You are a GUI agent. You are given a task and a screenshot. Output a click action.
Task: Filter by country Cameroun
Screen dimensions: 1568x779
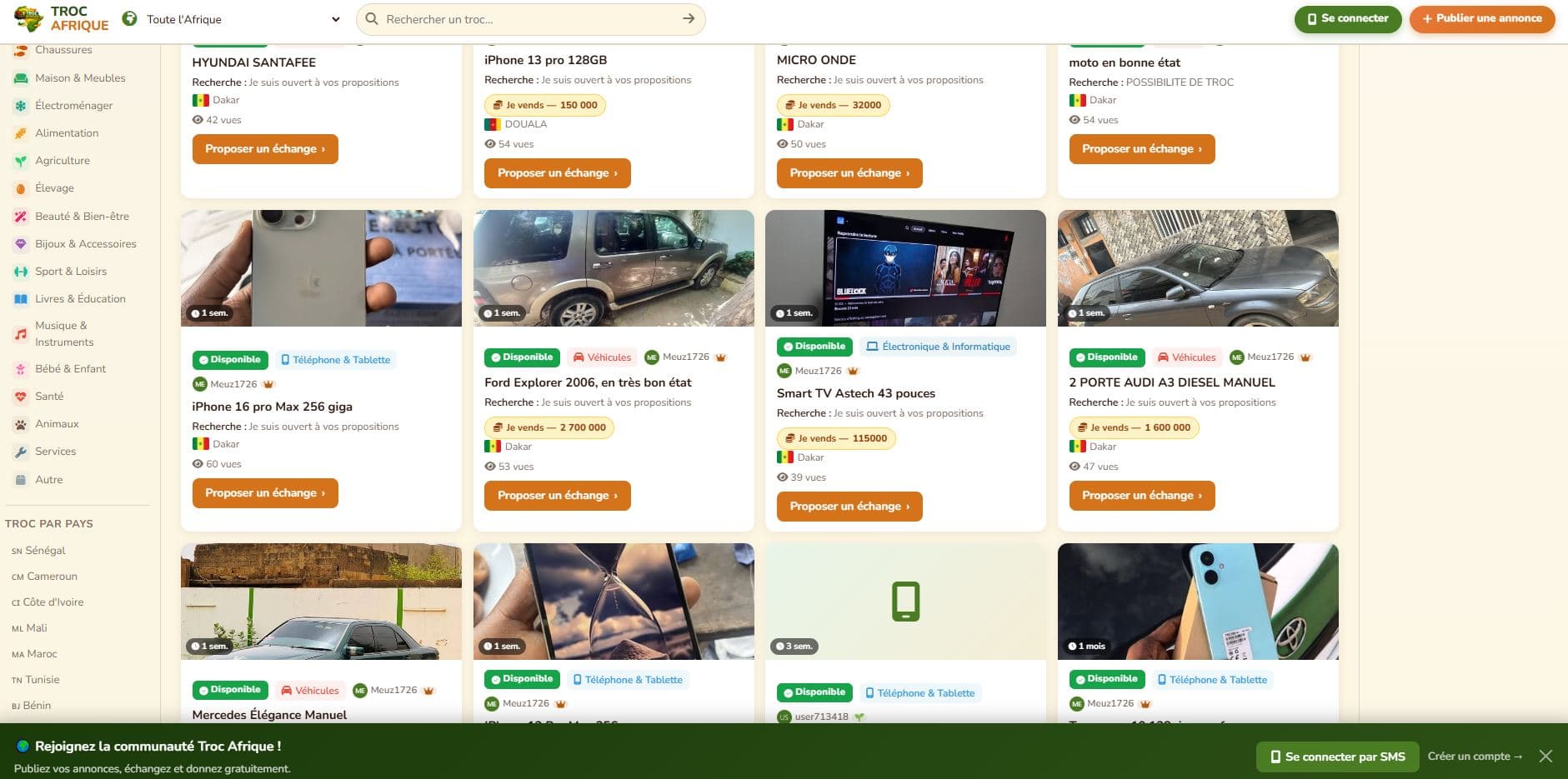pyautogui.click(x=44, y=577)
